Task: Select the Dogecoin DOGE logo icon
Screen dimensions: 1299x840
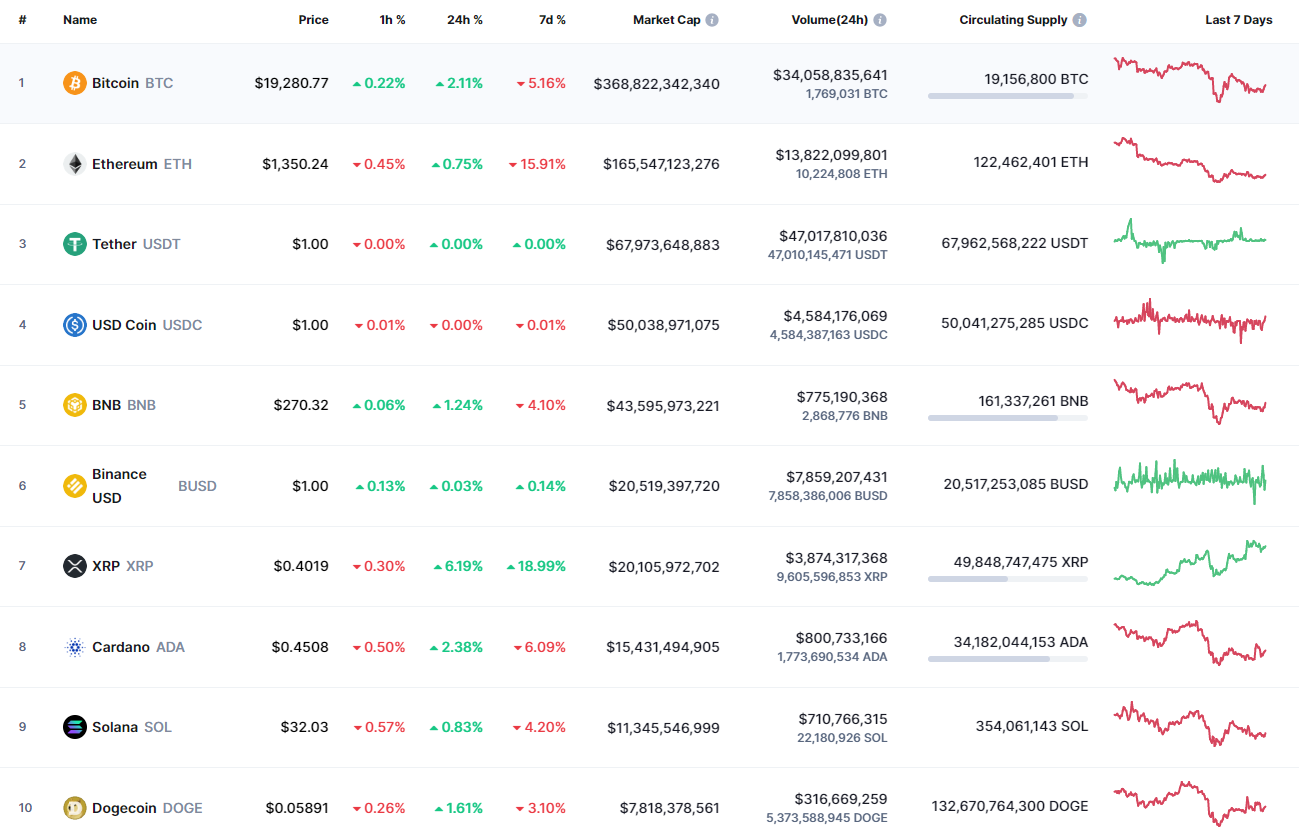Action: coord(74,807)
